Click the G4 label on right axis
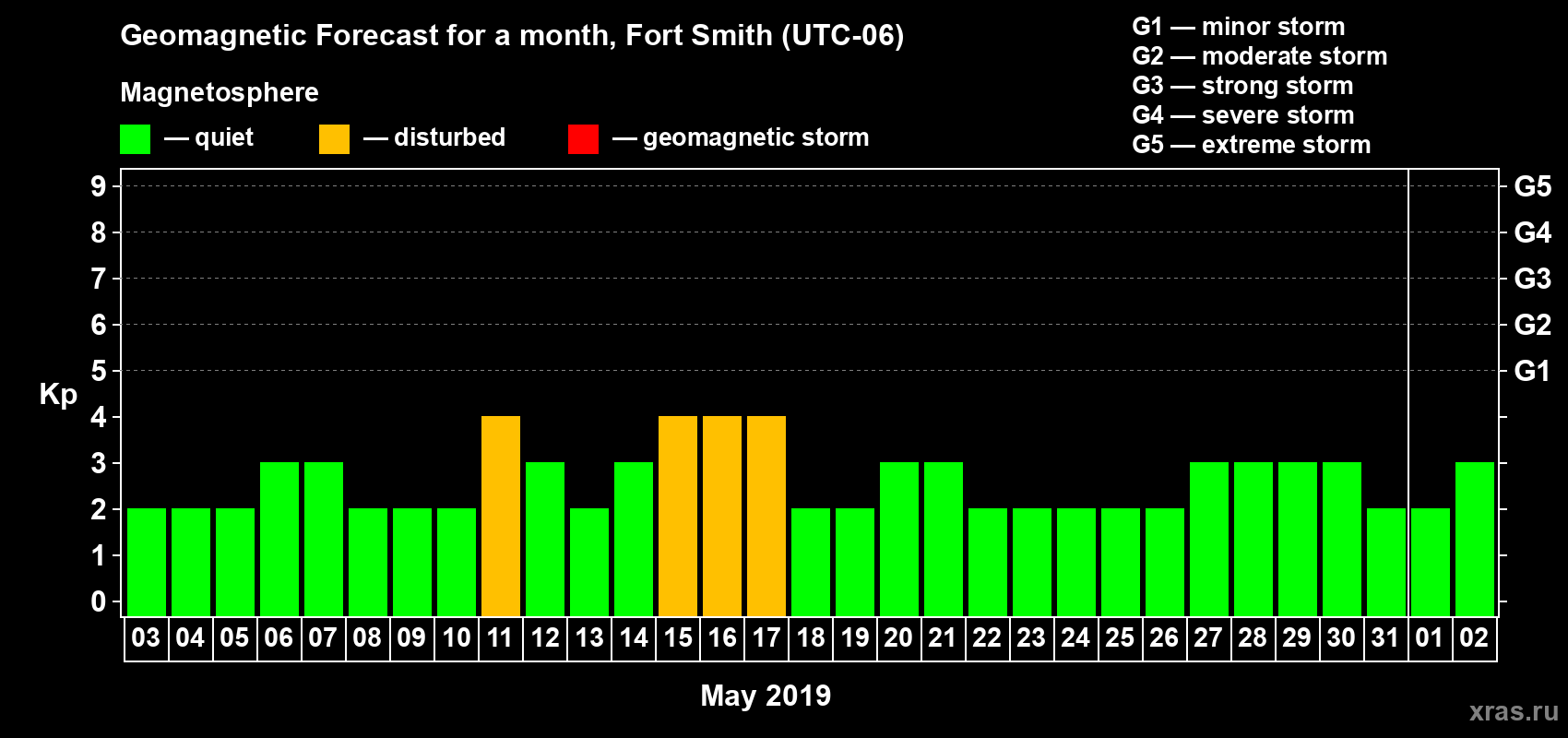 pos(1533,232)
